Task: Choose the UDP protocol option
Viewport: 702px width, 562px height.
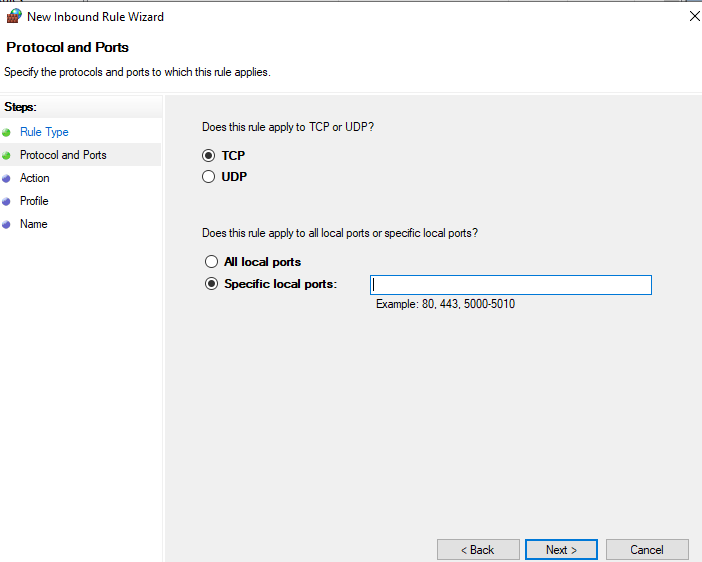Action: click(x=209, y=177)
